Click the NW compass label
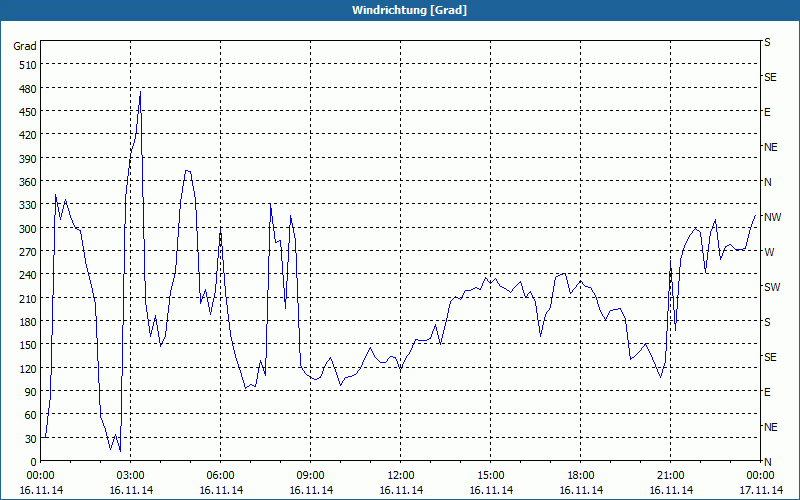This screenshot has height=500, width=800. coord(772,217)
